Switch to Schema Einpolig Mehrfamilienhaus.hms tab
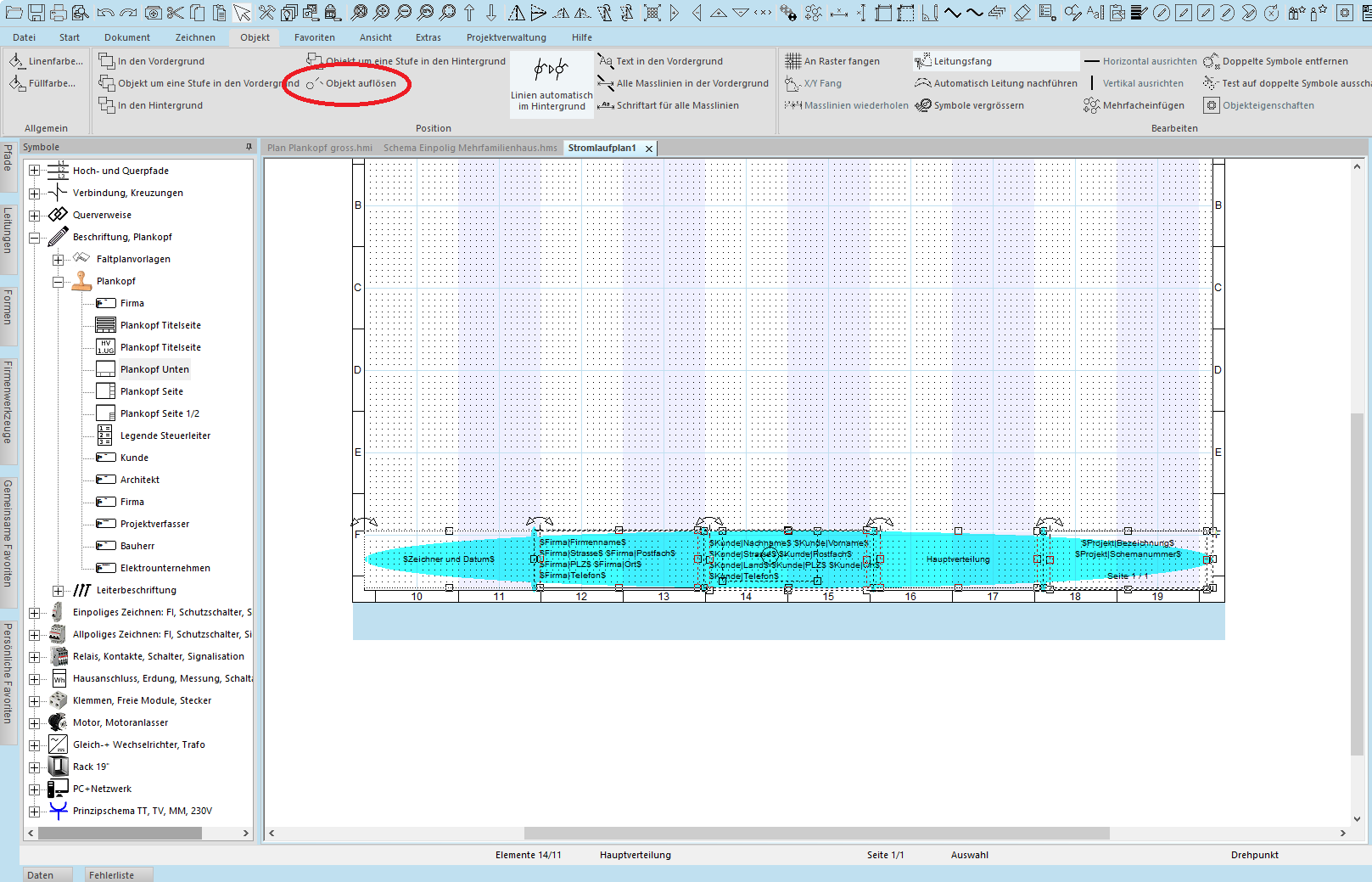This screenshot has height=882, width=1372. click(x=470, y=148)
